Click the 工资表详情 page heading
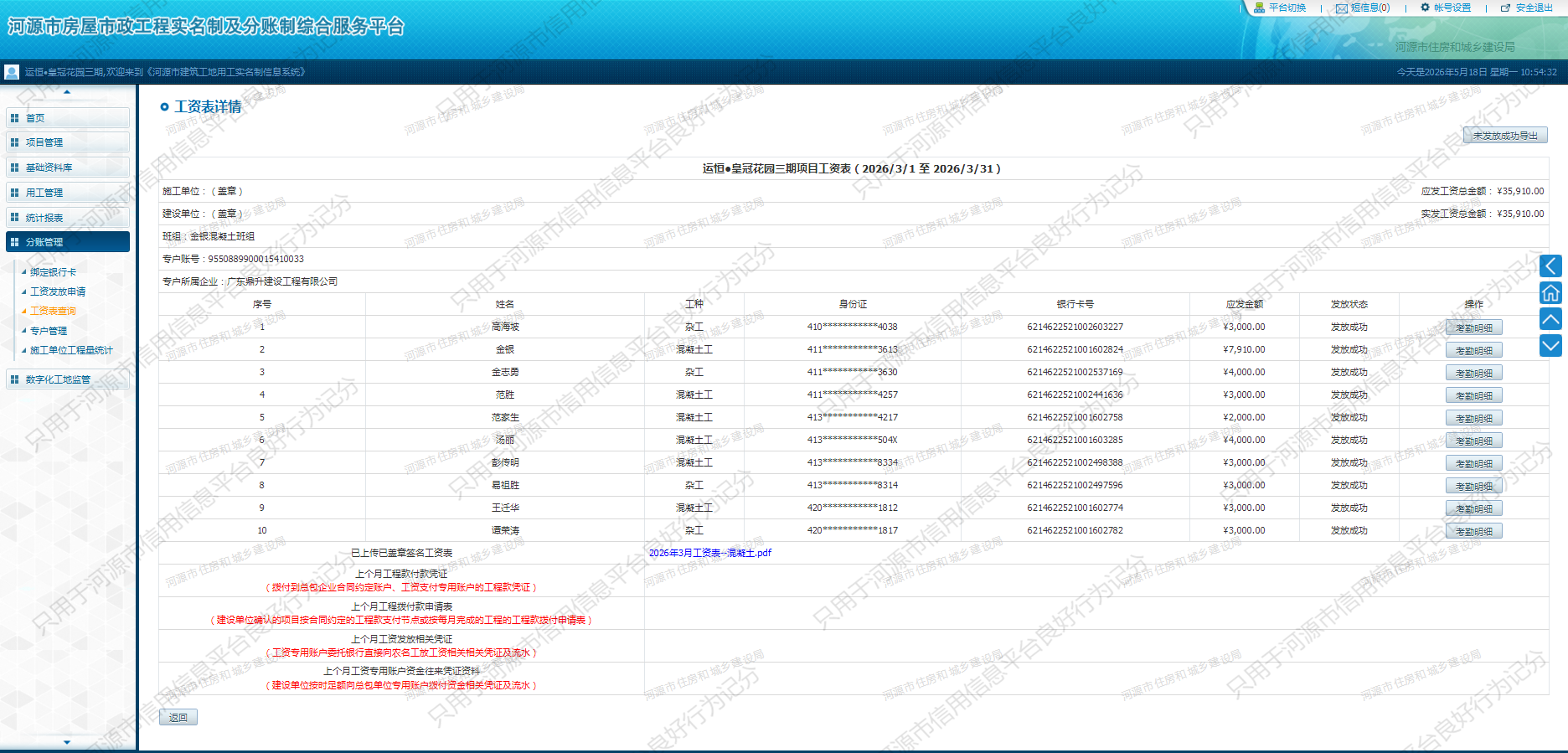 pos(208,106)
